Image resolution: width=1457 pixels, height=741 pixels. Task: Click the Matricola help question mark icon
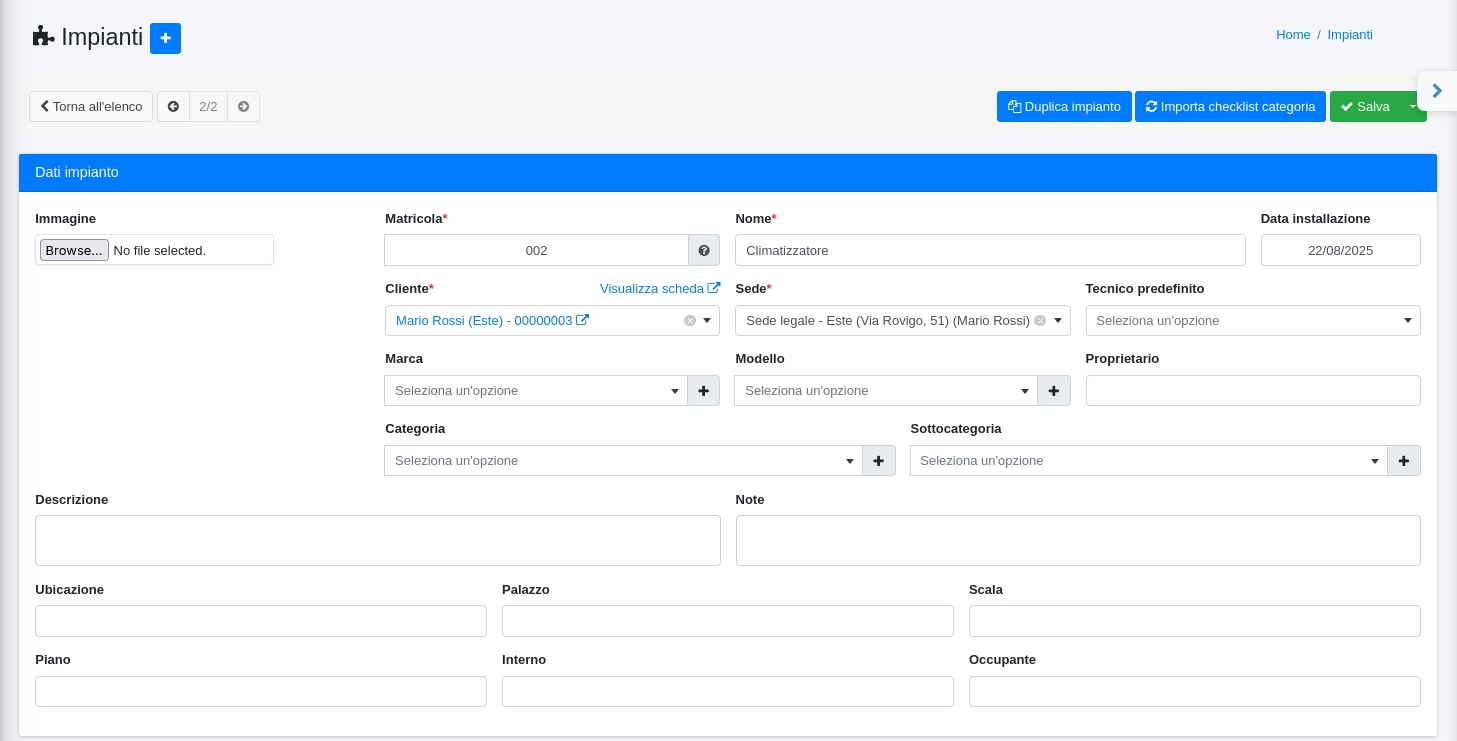pos(704,250)
